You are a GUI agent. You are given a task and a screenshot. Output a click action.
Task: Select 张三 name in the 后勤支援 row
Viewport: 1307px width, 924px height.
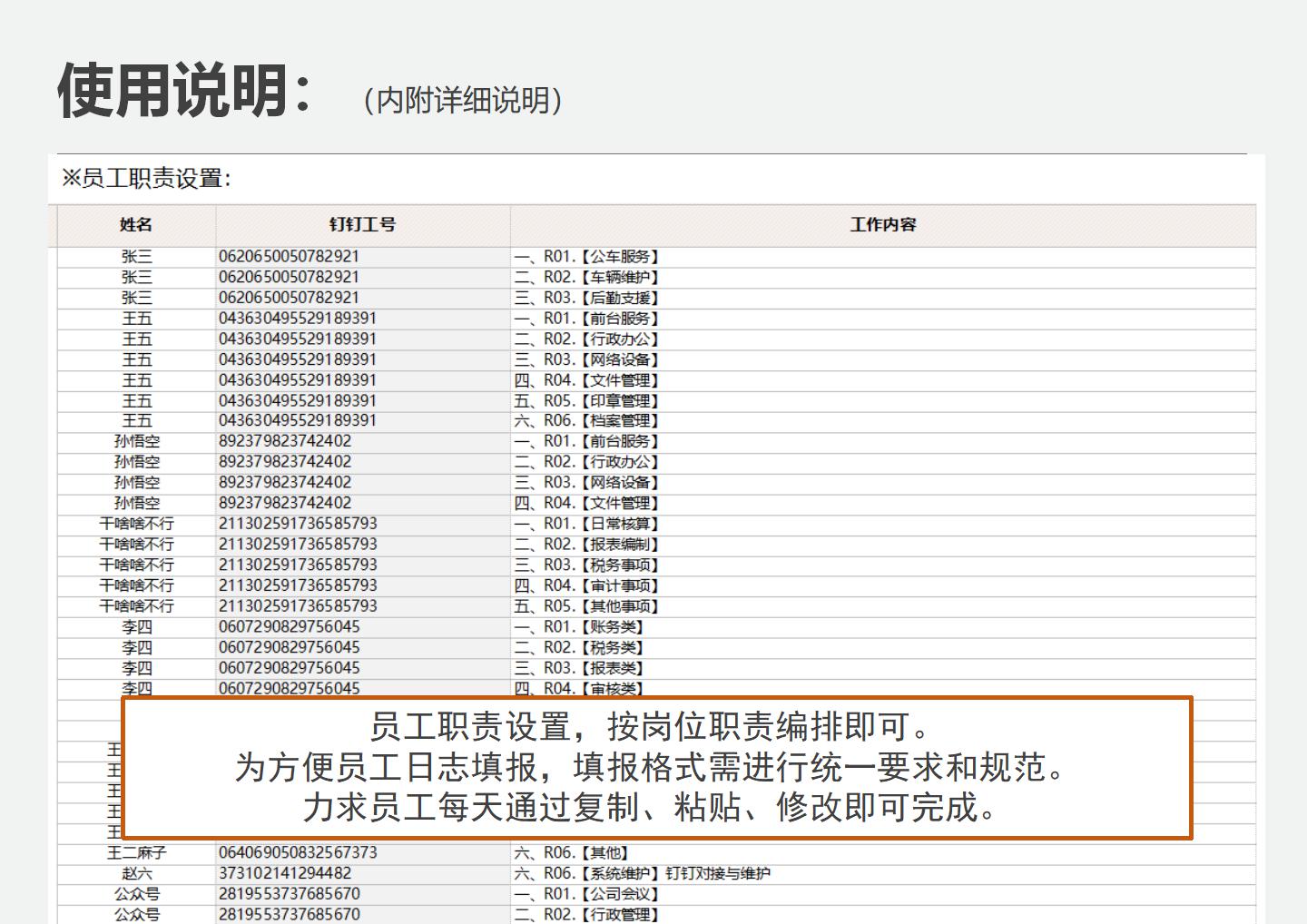pyautogui.click(x=136, y=298)
